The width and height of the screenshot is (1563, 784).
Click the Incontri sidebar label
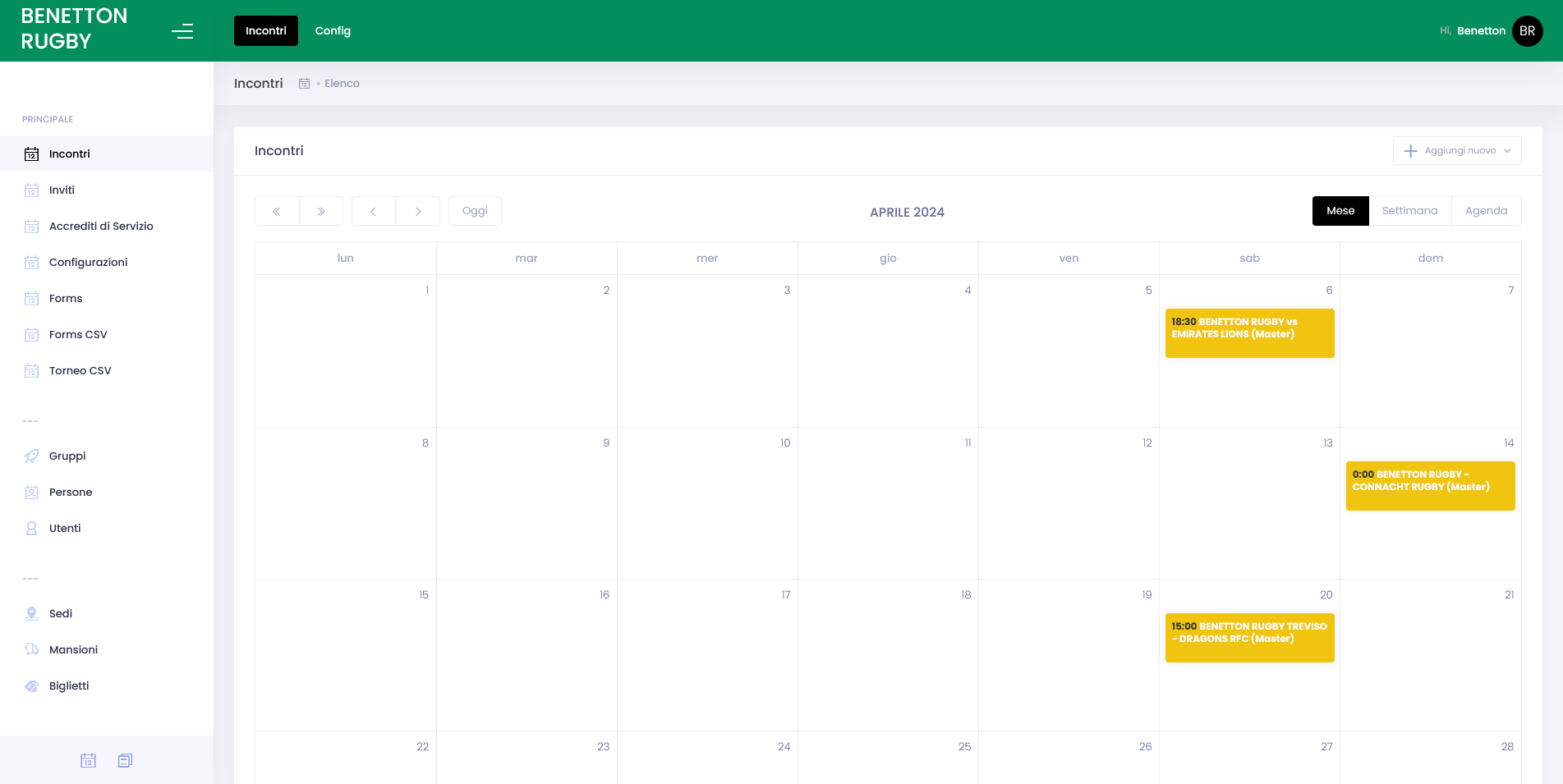tap(70, 154)
